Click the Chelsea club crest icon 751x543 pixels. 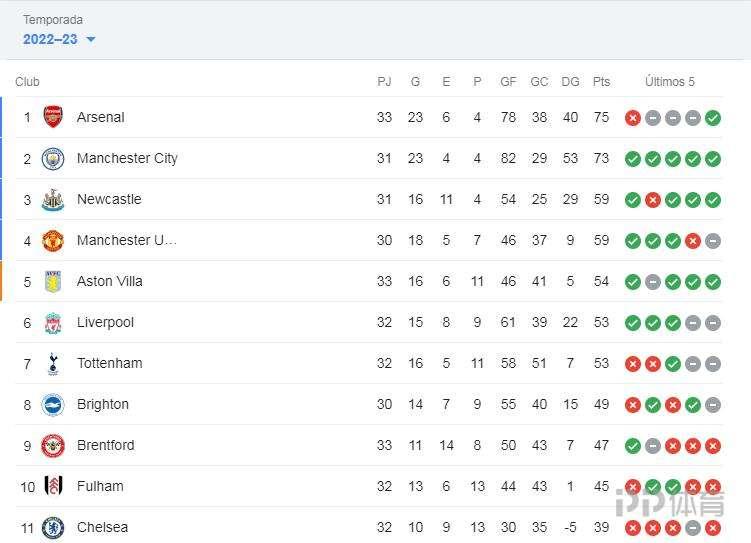tap(53, 527)
